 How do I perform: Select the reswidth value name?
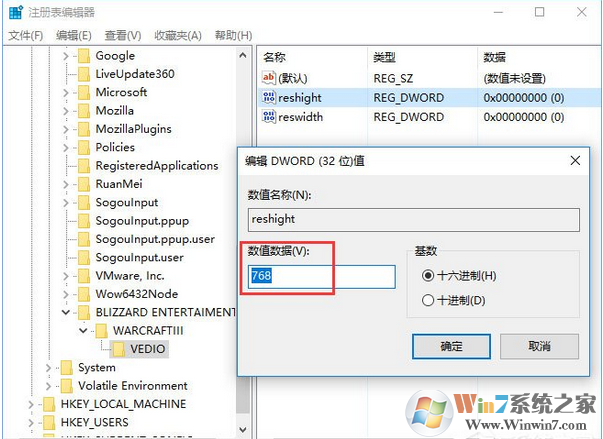point(300,117)
